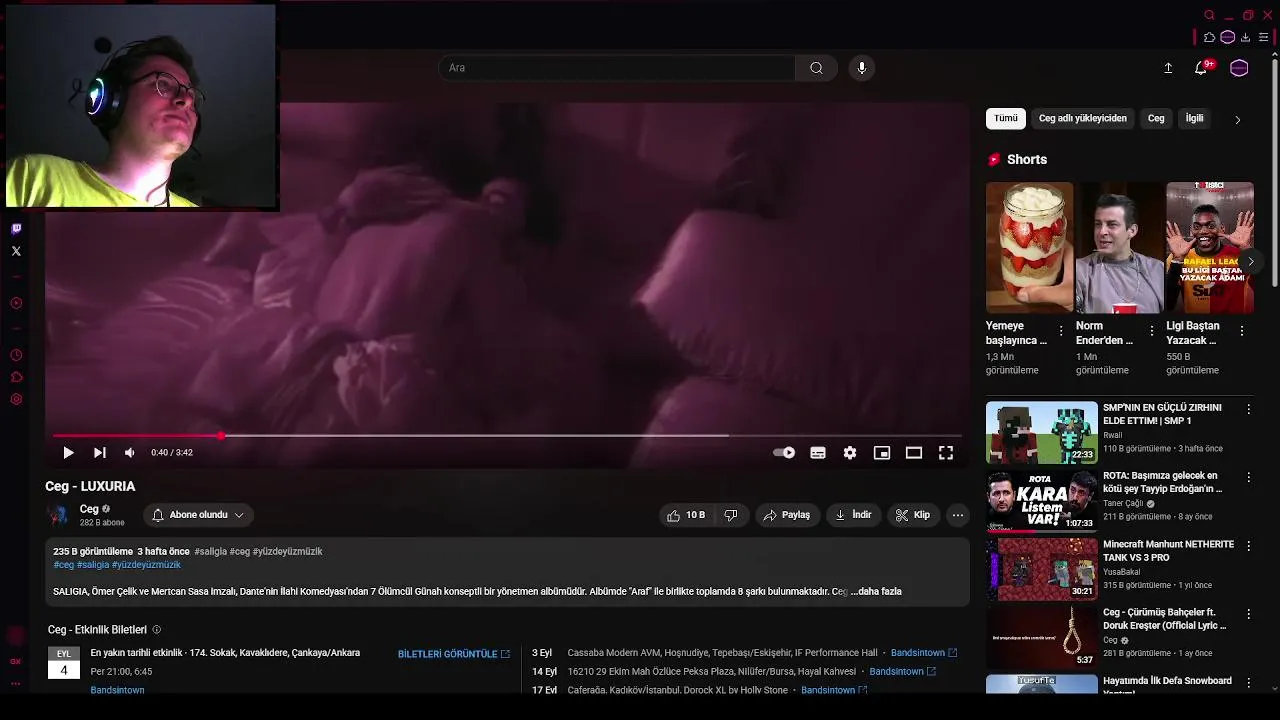This screenshot has width=1280, height=720.
Task: Toggle the autoplay switch in player
Action: click(784, 453)
